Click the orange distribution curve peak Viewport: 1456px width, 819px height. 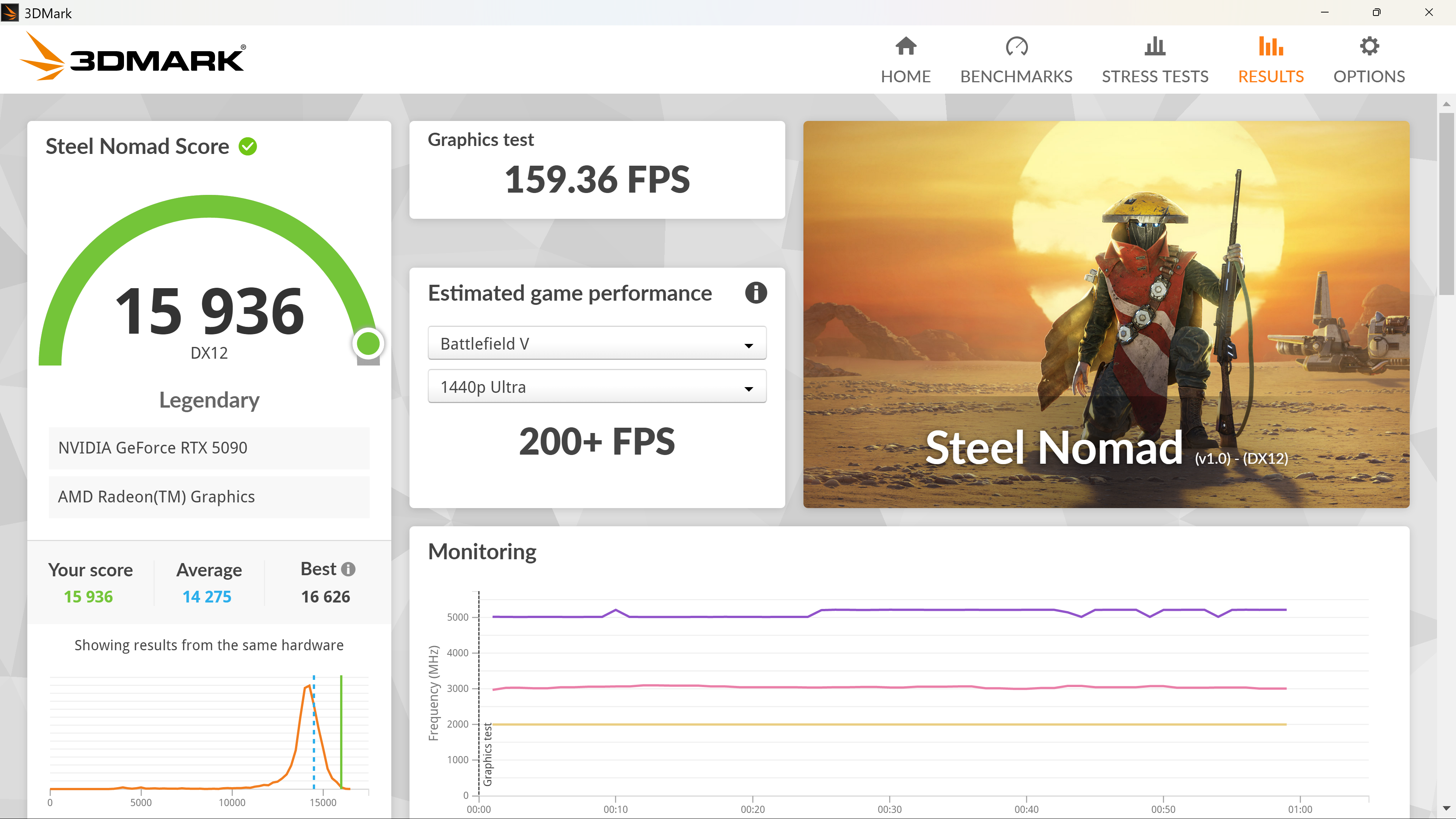click(309, 687)
